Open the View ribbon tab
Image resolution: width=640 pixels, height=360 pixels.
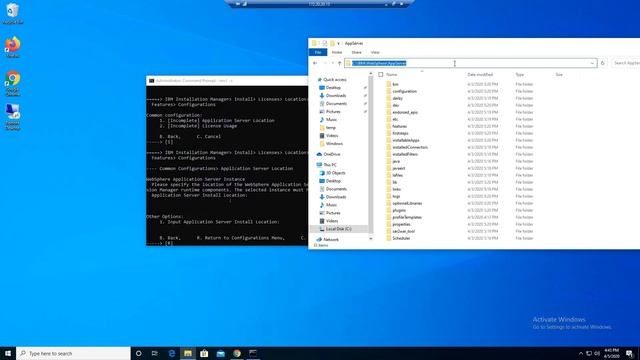(375, 52)
